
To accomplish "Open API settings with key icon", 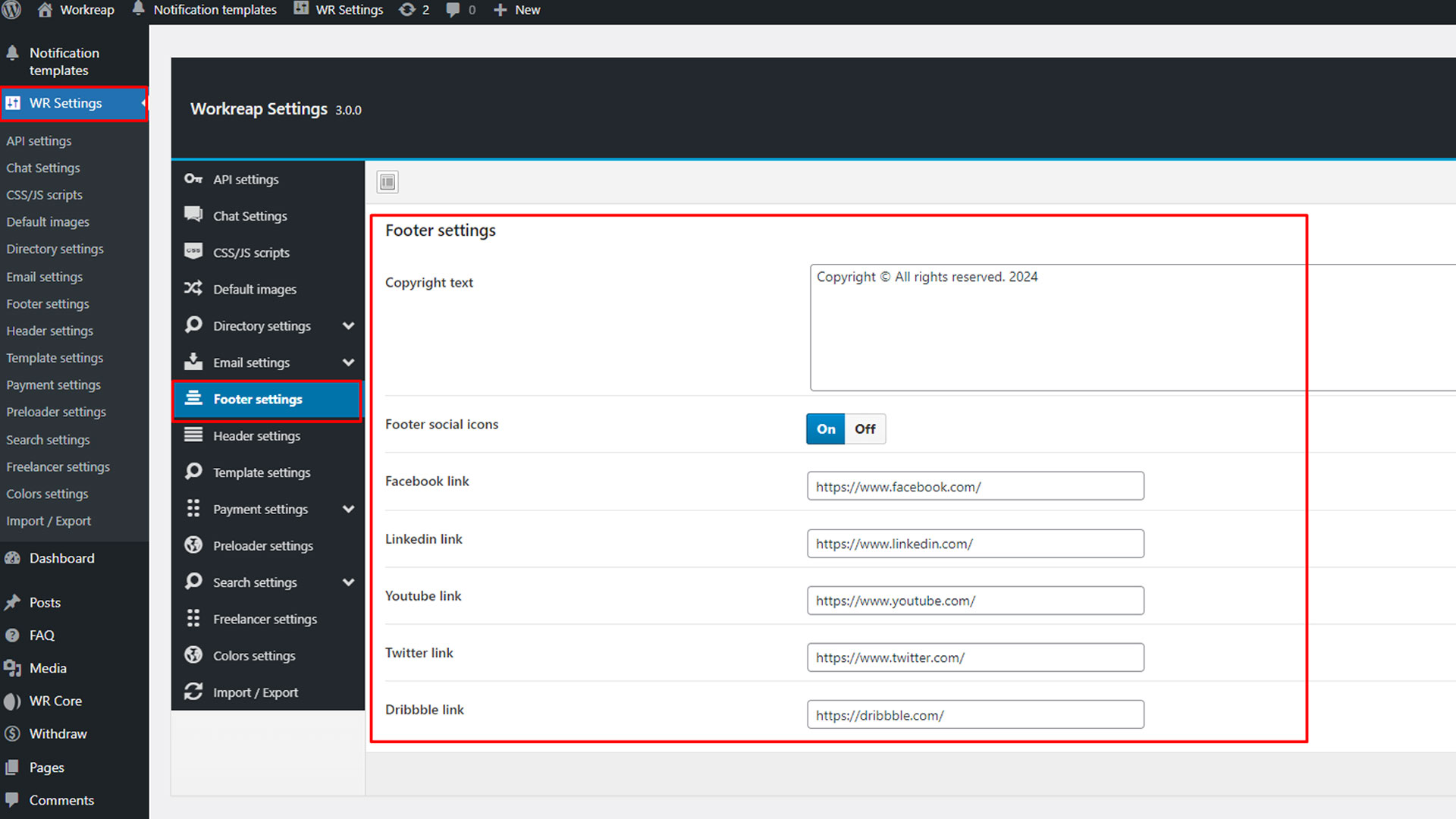I will coord(245,180).
